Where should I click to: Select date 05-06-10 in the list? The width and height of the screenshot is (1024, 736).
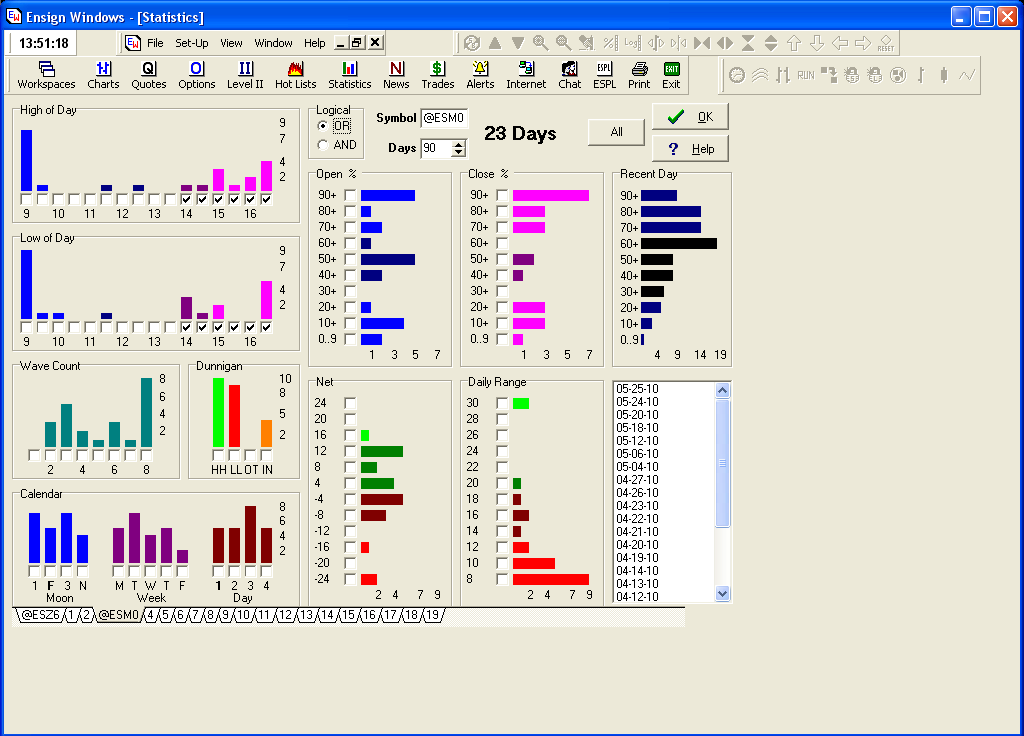click(x=637, y=454)
